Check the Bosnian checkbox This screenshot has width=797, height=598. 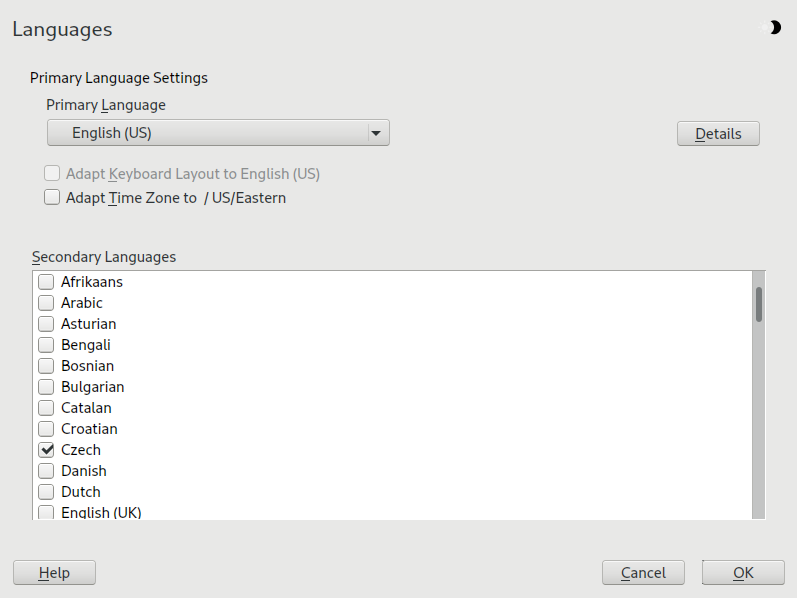click(46, 366)
